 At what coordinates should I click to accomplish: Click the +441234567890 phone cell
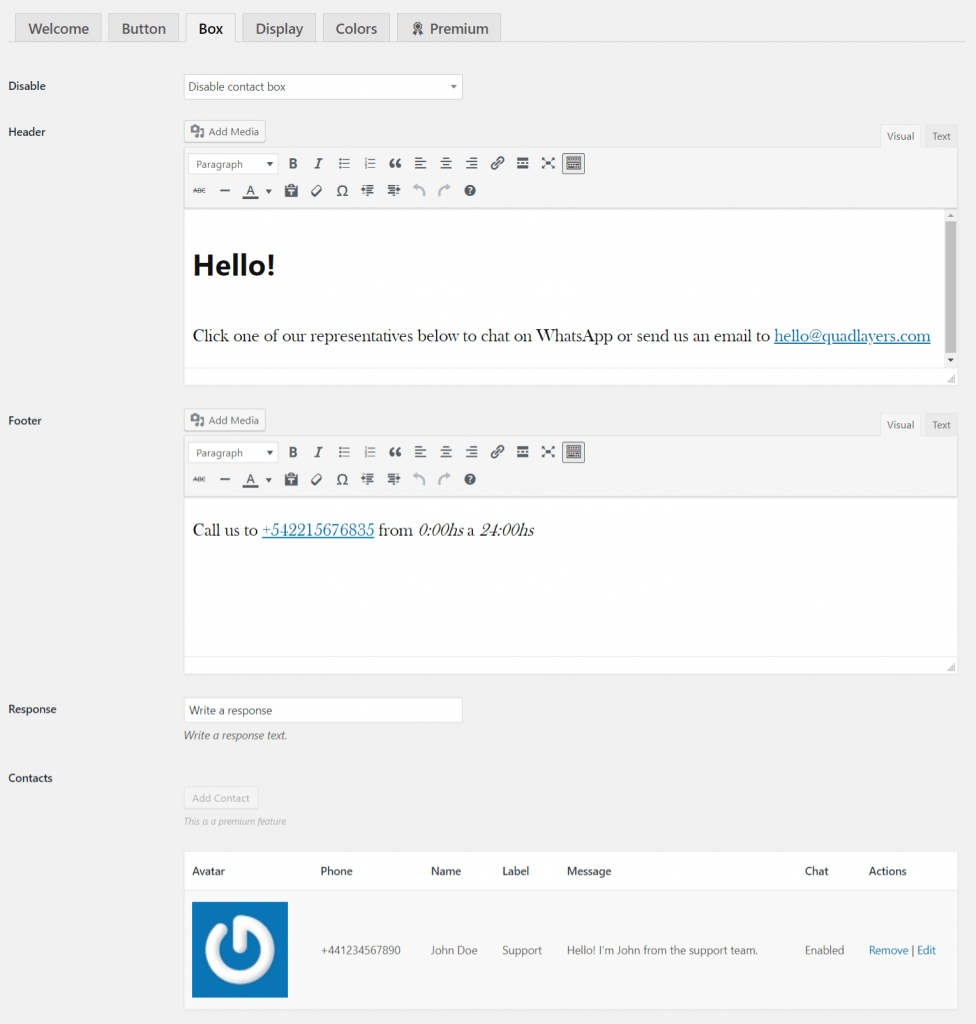tap(361, 950)
